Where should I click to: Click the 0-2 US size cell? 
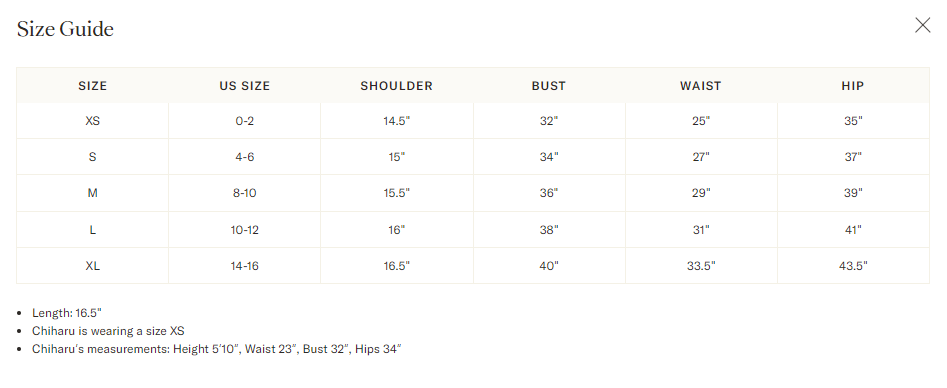245,121
